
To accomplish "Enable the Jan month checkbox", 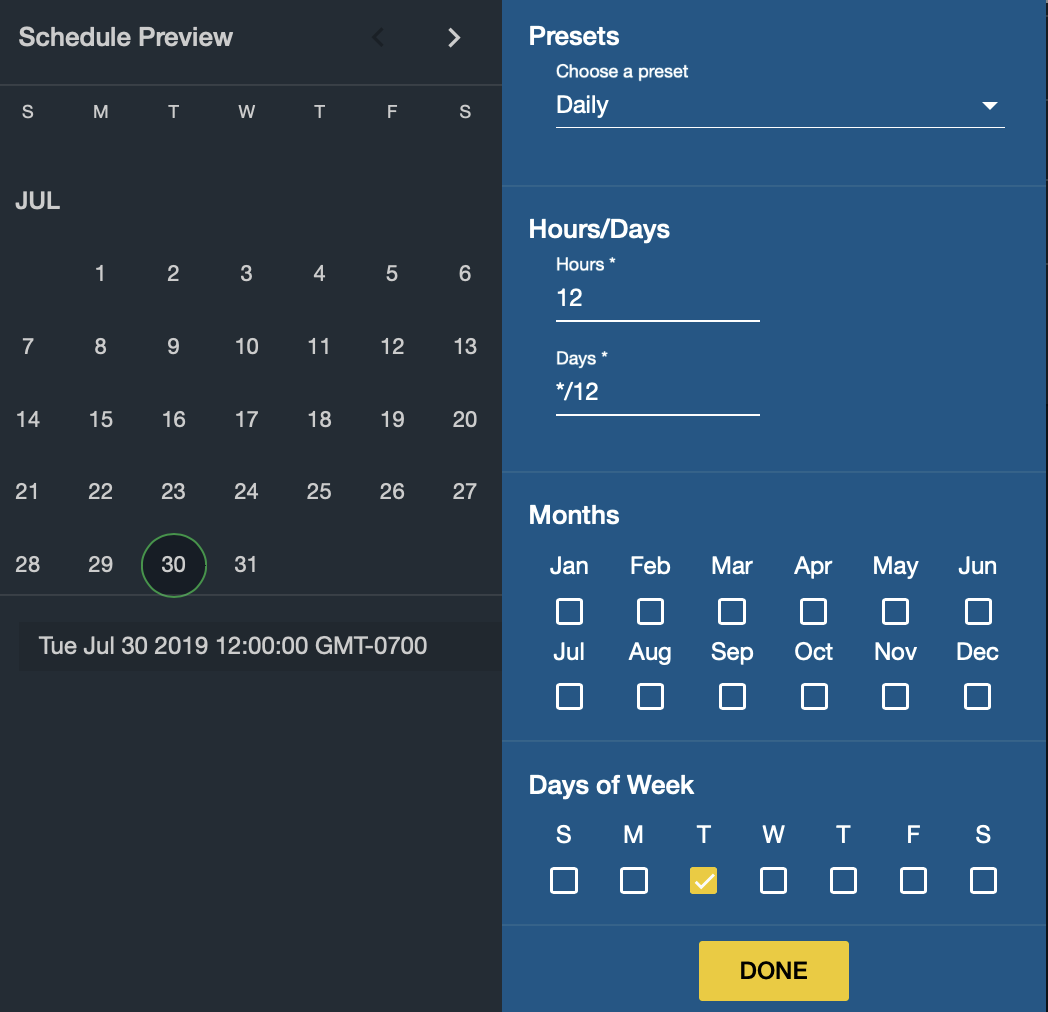I will (569, 611).
